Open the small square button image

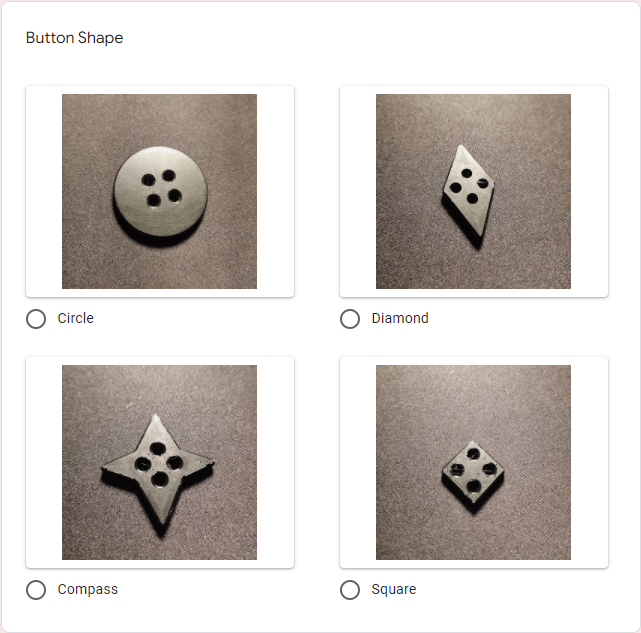473,462
